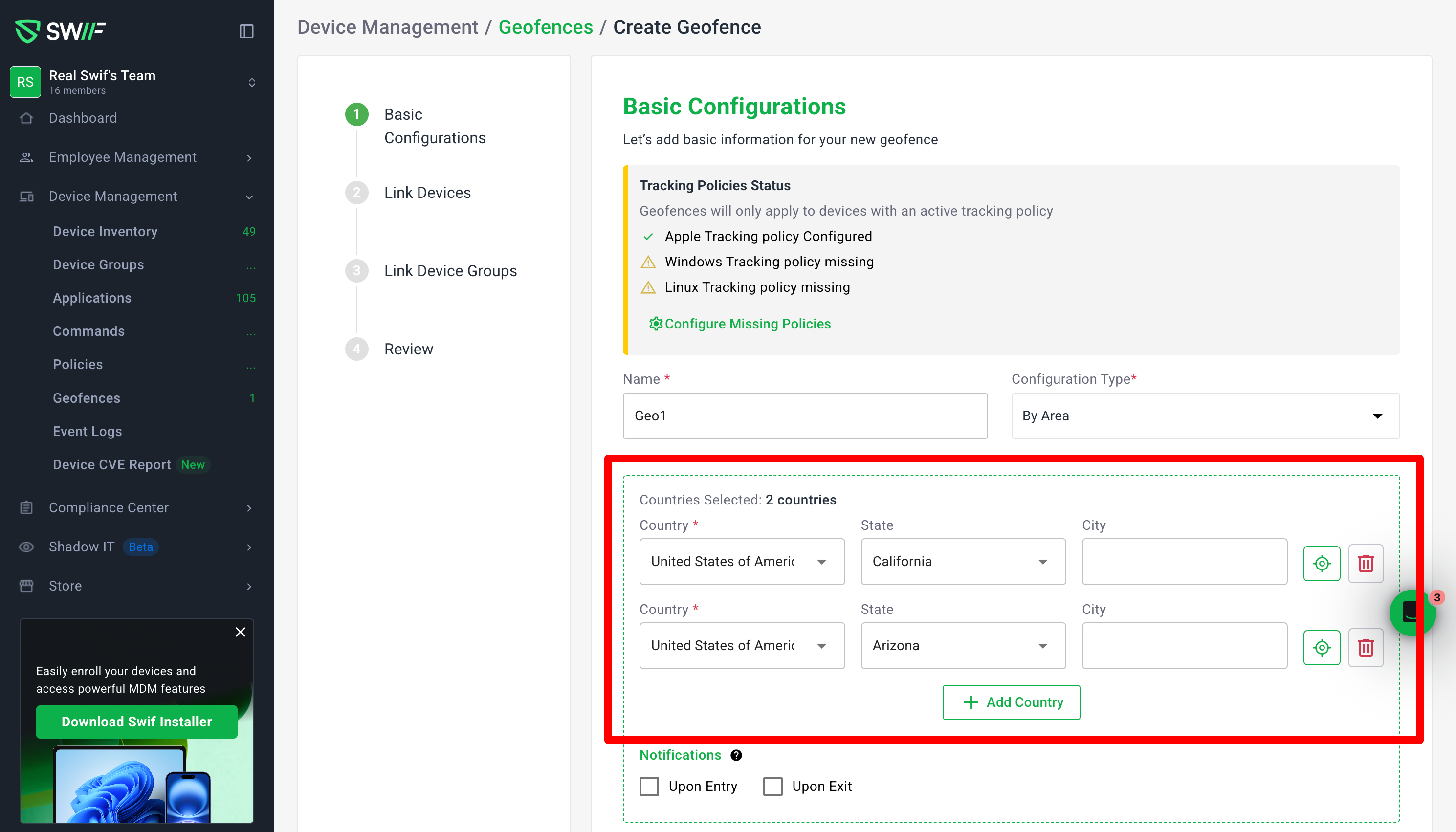Viewport: 1456px width, 832px height.
Task: Close the installer promo card
Action: (241, 632)
